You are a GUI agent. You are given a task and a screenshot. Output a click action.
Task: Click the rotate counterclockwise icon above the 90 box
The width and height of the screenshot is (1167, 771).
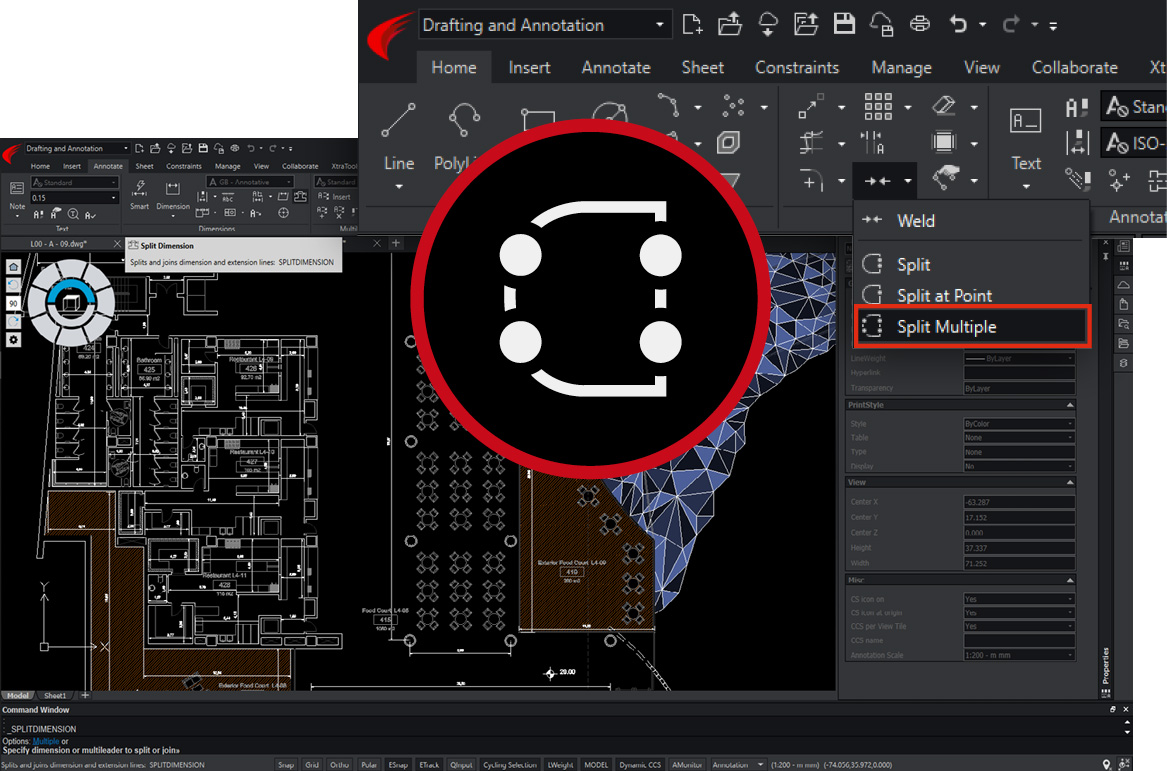13,285
